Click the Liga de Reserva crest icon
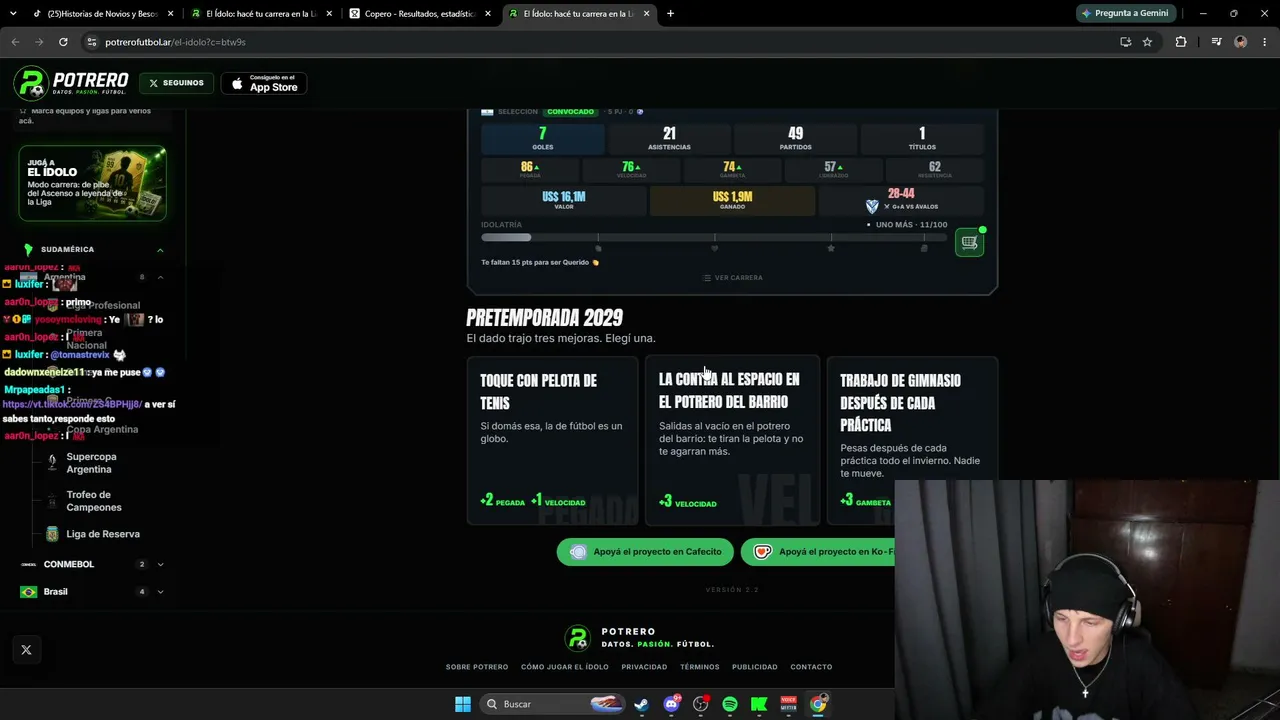 [52, 534]
